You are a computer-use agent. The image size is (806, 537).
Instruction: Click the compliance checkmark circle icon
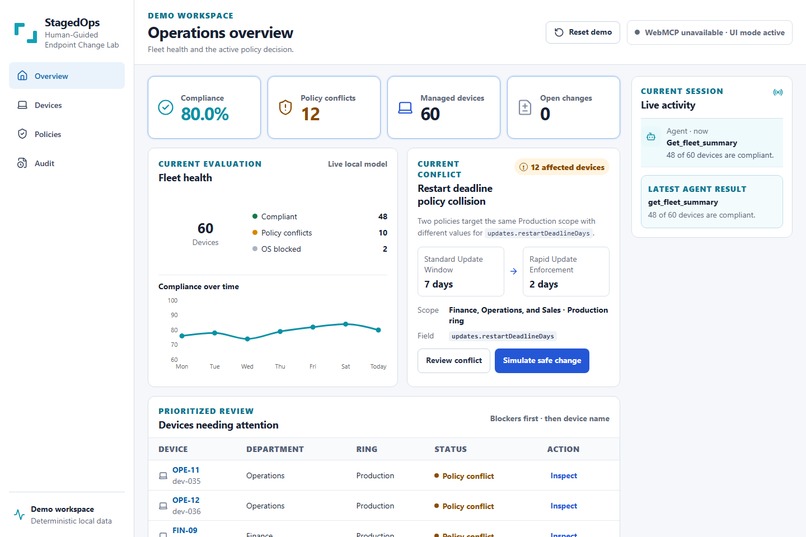[x=166, y=107]
